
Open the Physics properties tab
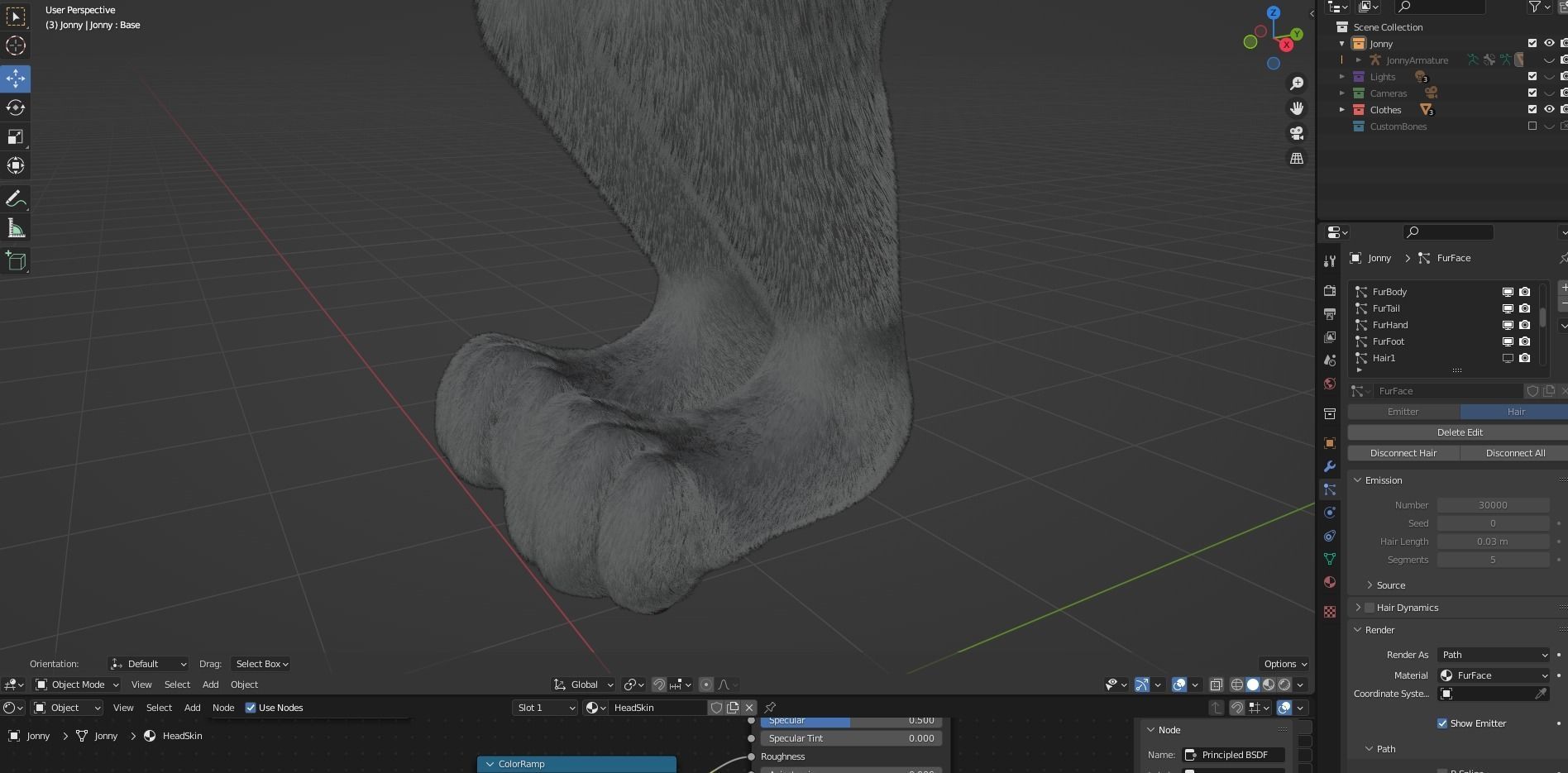[x=1330, y=513]
